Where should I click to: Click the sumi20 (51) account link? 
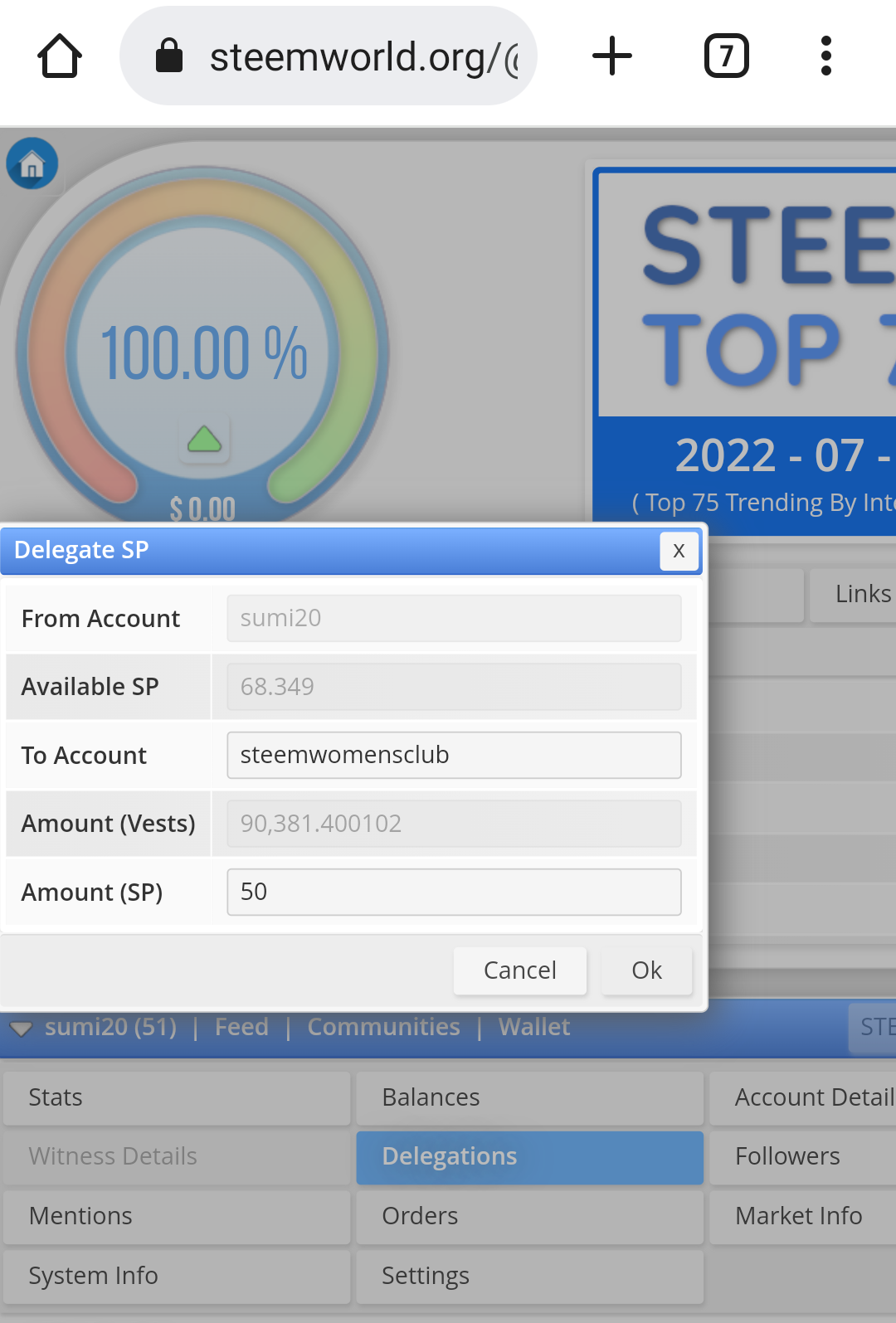110,1027
